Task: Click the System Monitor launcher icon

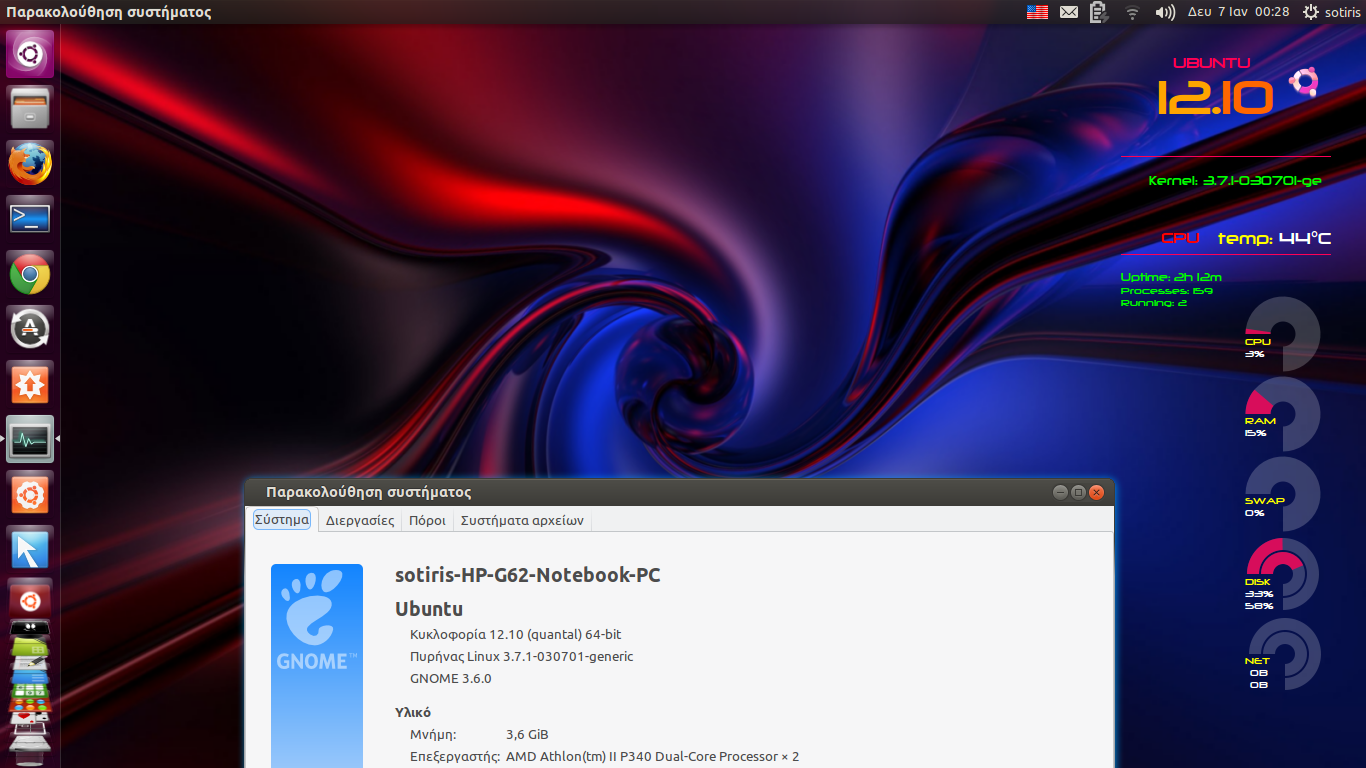Action: coord(30,439)
